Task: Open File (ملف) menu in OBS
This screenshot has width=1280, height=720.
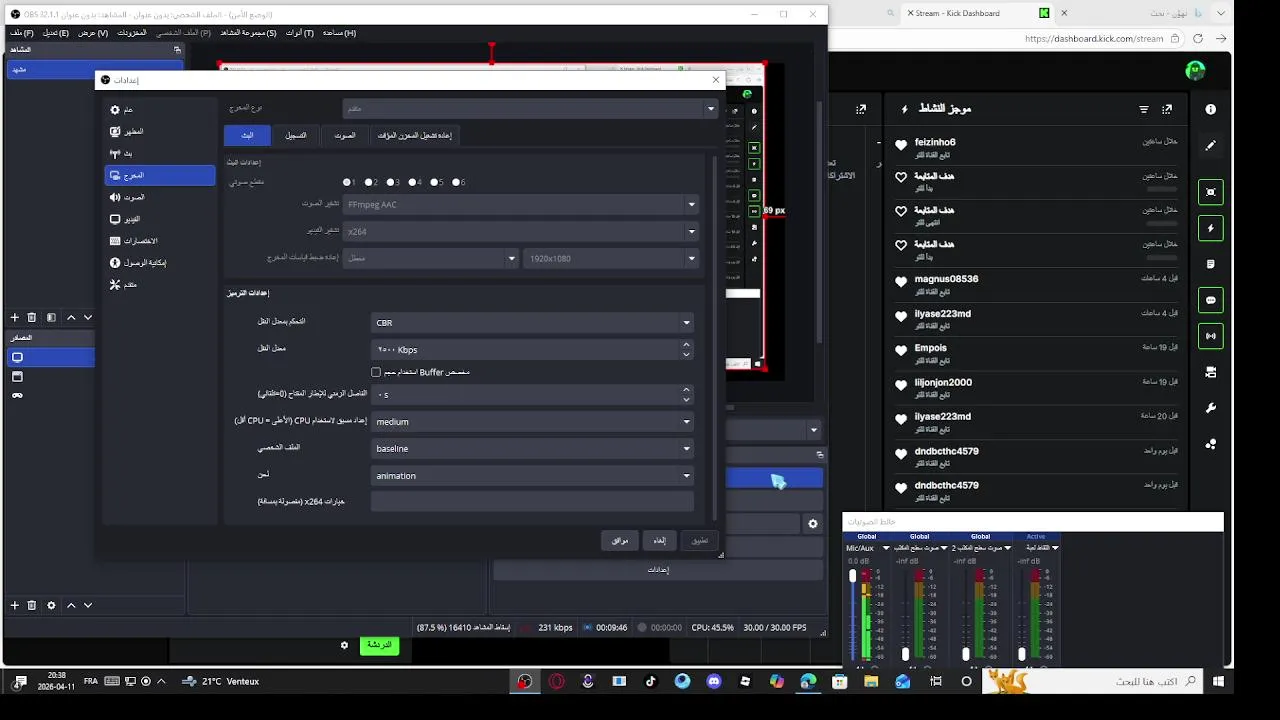Action: [22, 33]
